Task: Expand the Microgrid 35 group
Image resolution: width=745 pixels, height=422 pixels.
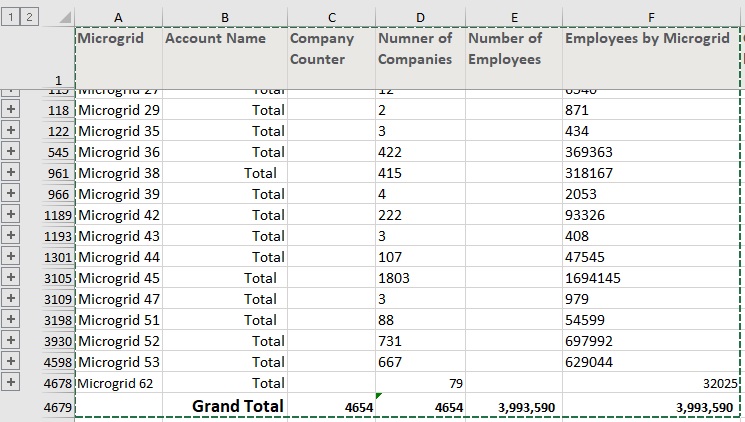Action: click(10, 130)
